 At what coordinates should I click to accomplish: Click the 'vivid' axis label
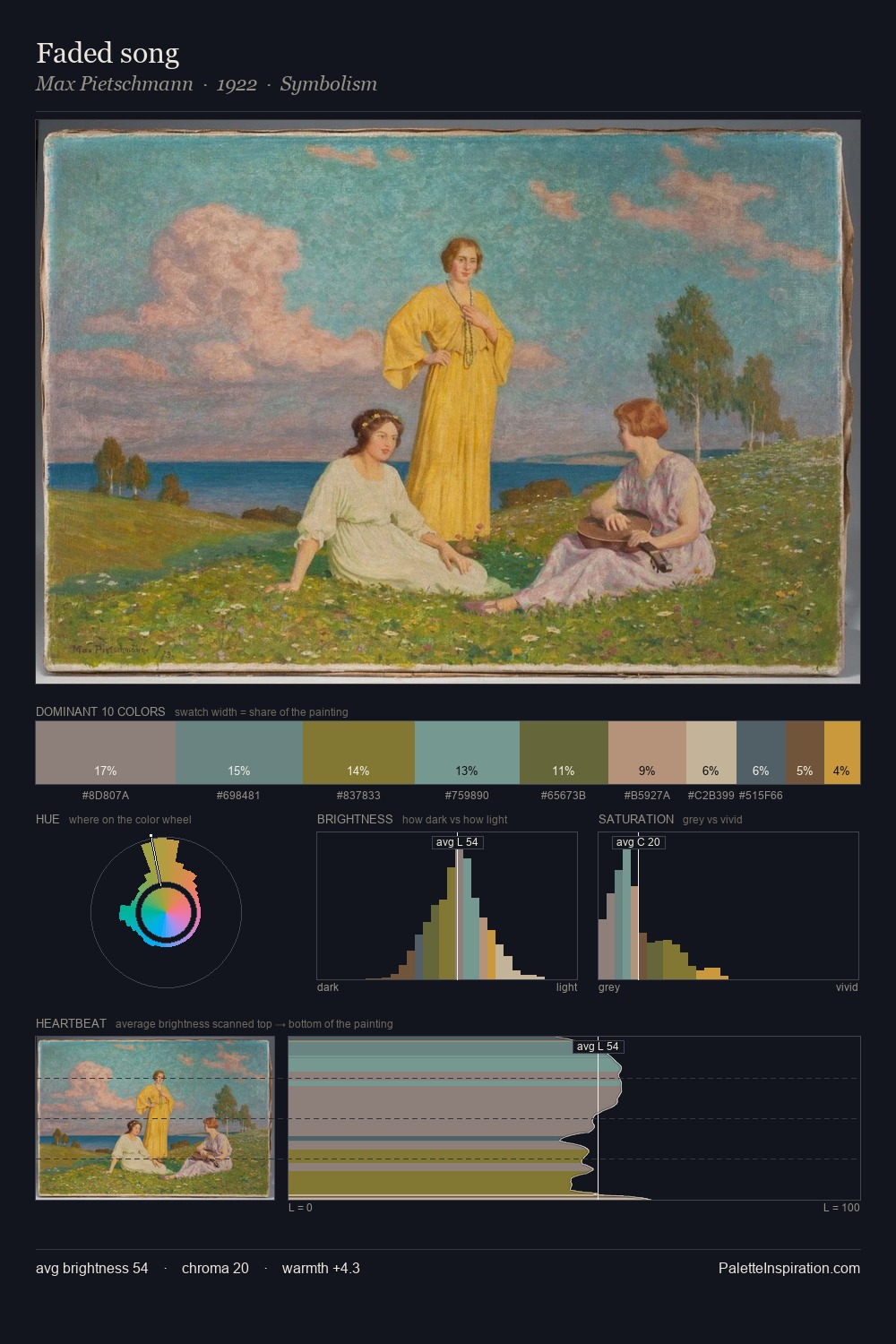(x=847, y=987)
